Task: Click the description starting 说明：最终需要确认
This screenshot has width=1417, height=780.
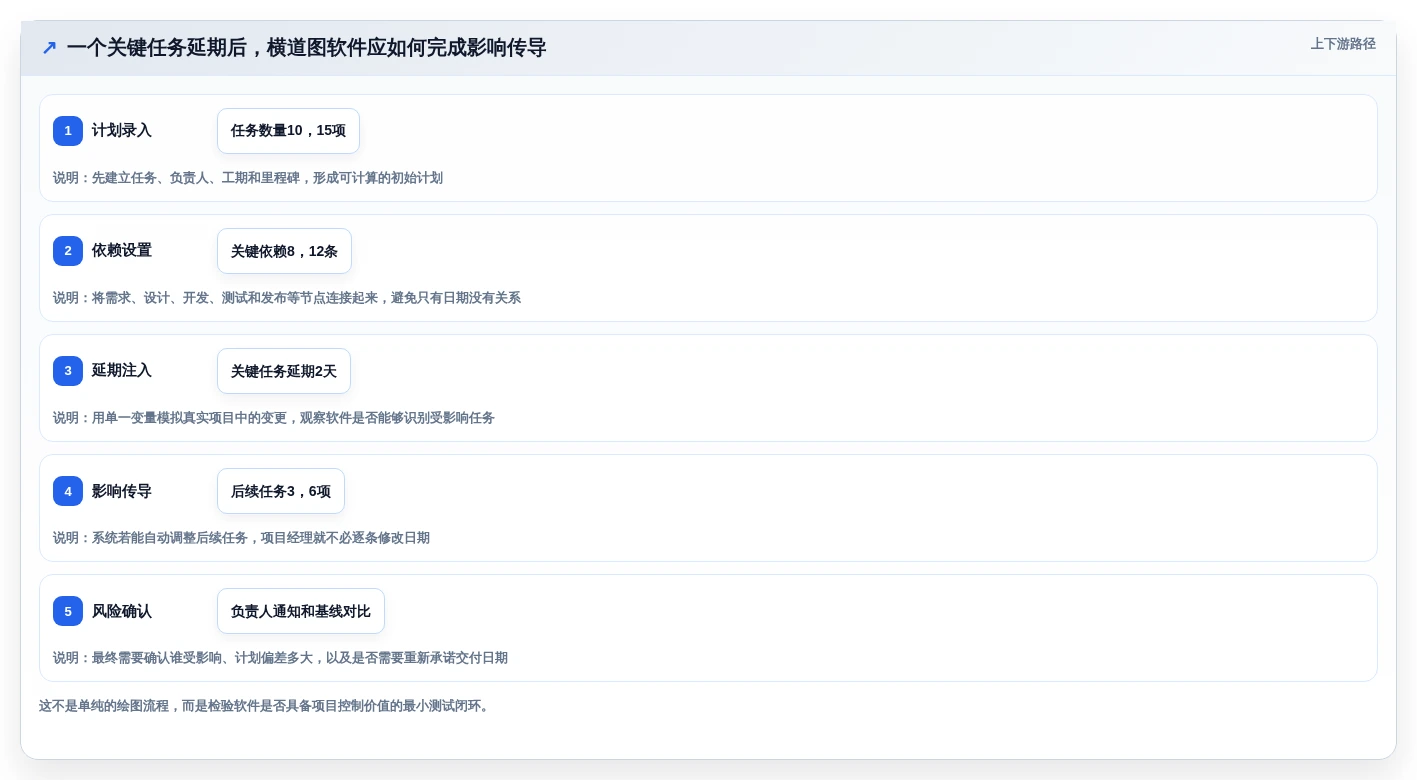Action: click(x=280, y=658)
